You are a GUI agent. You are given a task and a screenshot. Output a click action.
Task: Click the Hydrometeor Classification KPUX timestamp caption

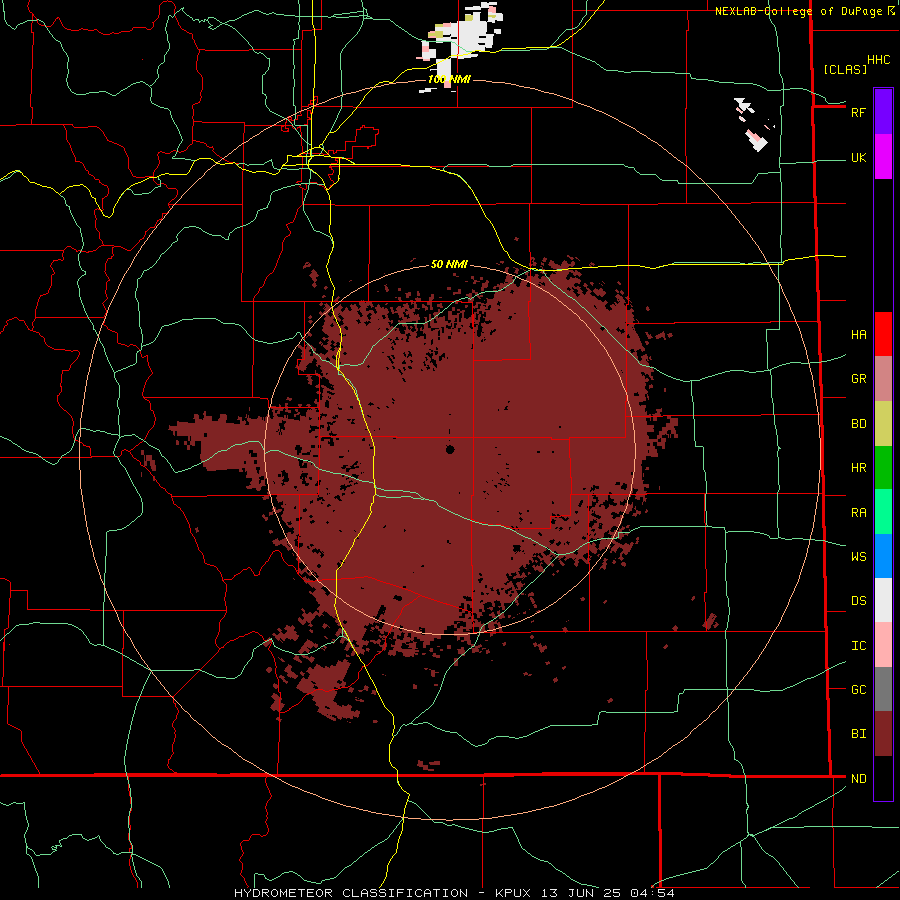tap(454, 893)
